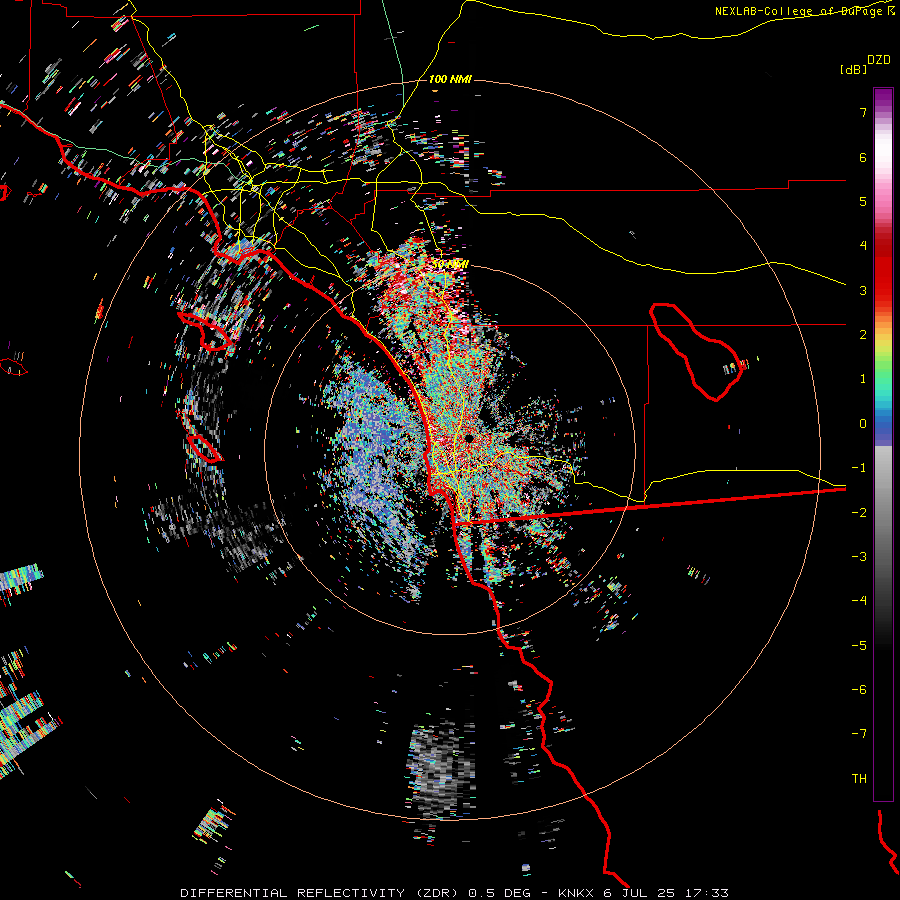Viewport: 900px width, 900px height.
Task: Pick the purple band atop the color bar
Action: click(x=883, y=98)
